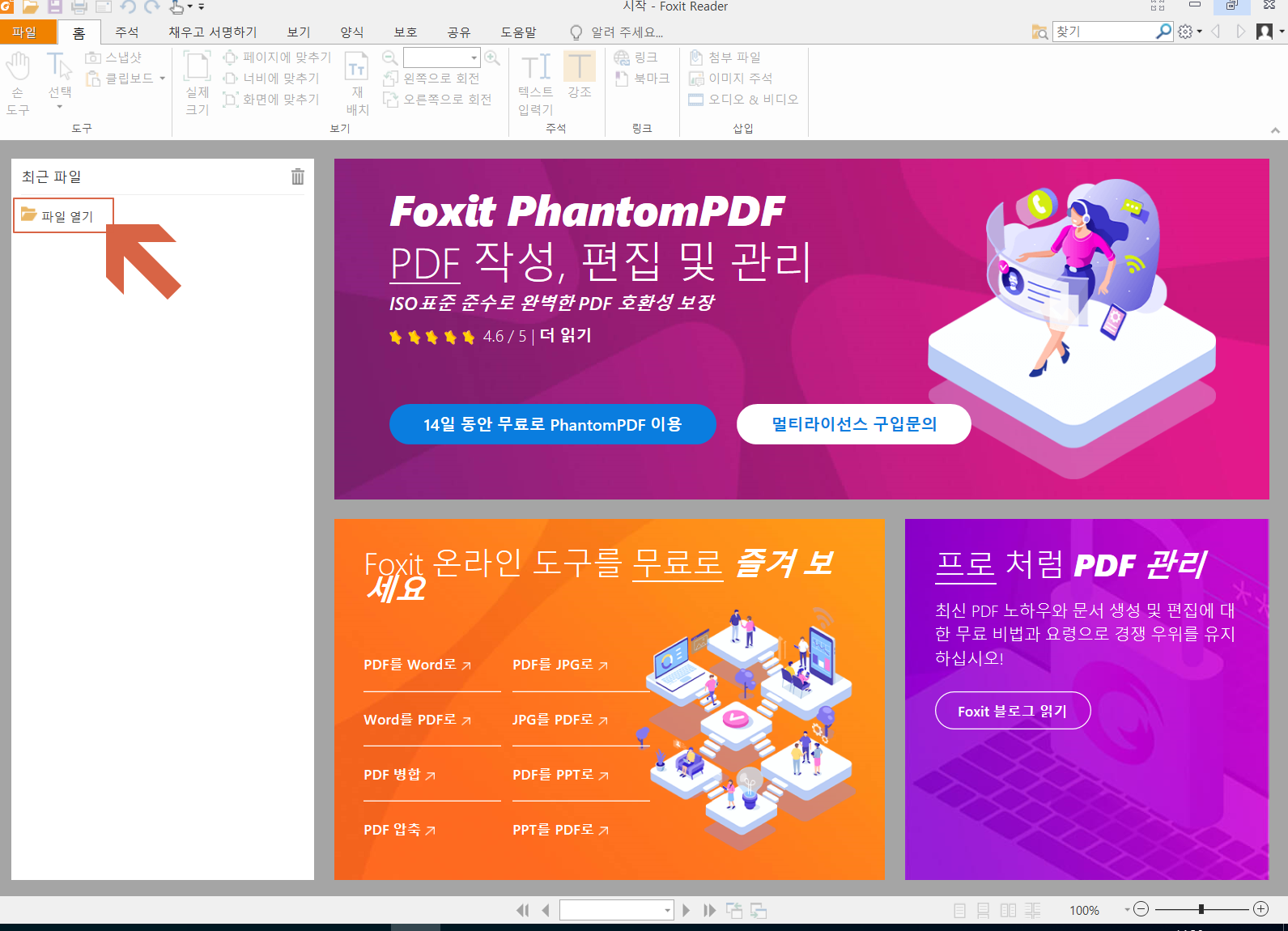Clear recent files with trash icon

pyautogui.click(x=298, y=176)
